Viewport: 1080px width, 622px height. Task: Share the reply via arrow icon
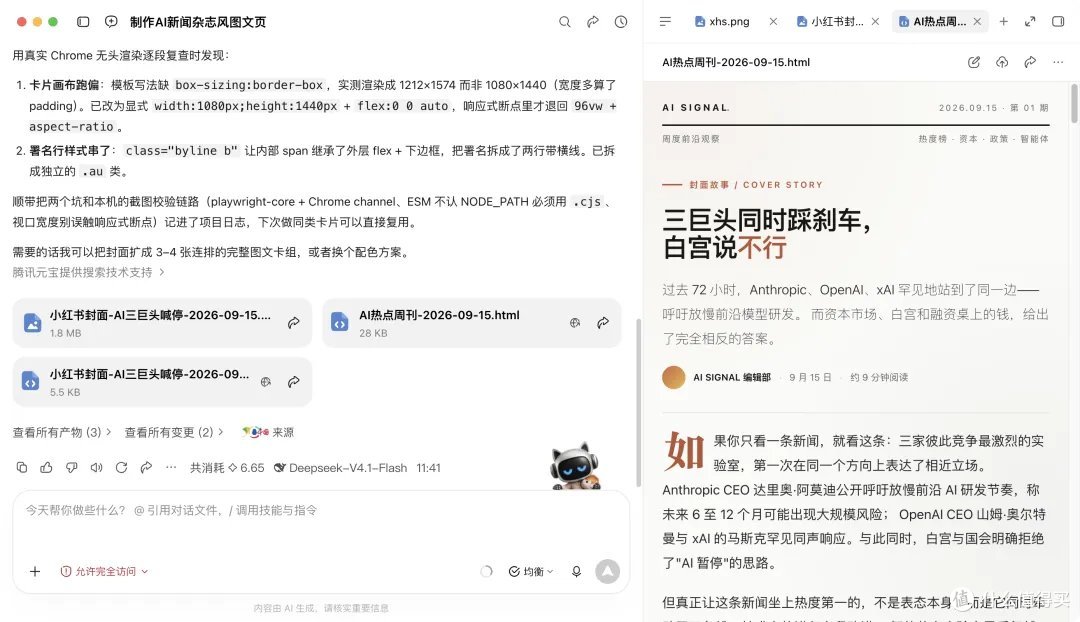pos(146,468)
